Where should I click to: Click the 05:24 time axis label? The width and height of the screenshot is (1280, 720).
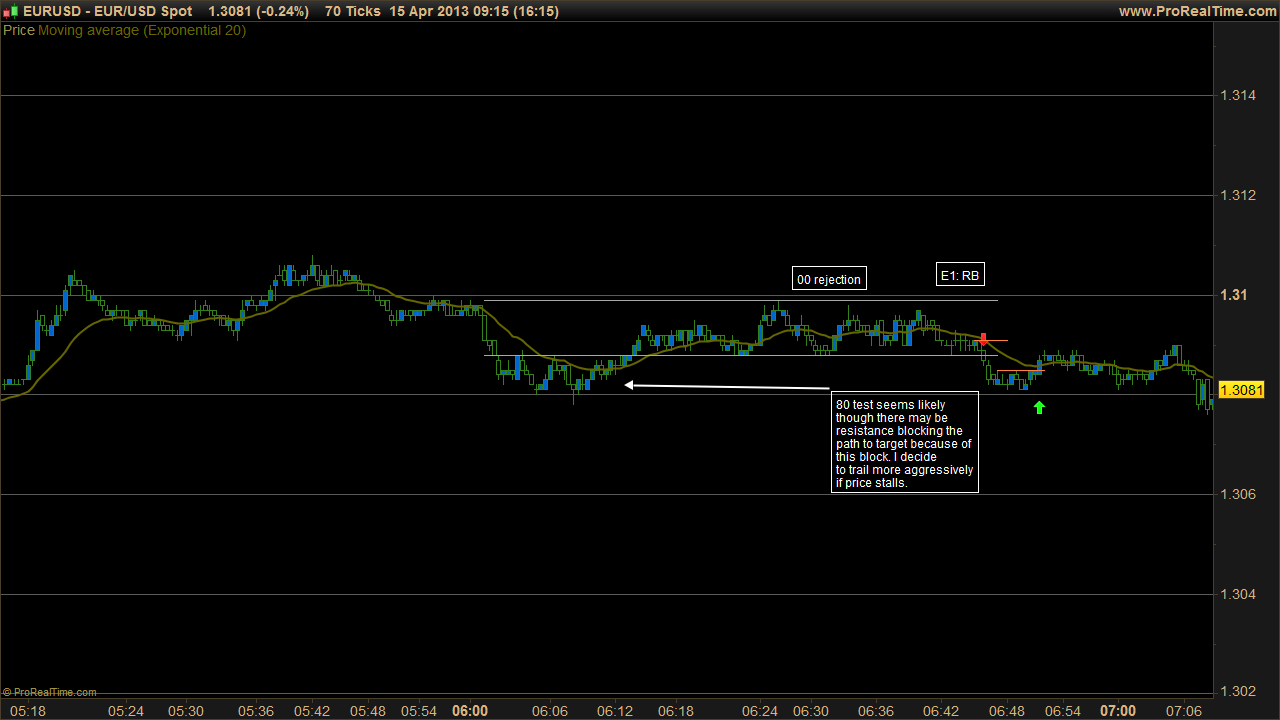click(x=126, y=711)
